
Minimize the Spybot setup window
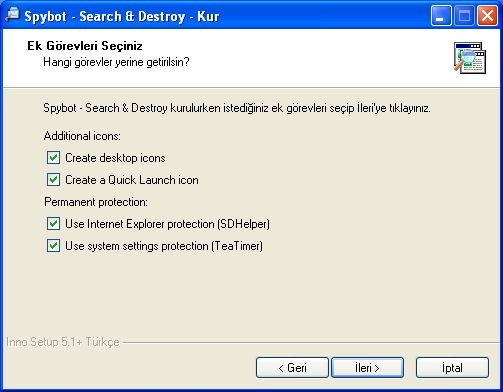point(441,16)
